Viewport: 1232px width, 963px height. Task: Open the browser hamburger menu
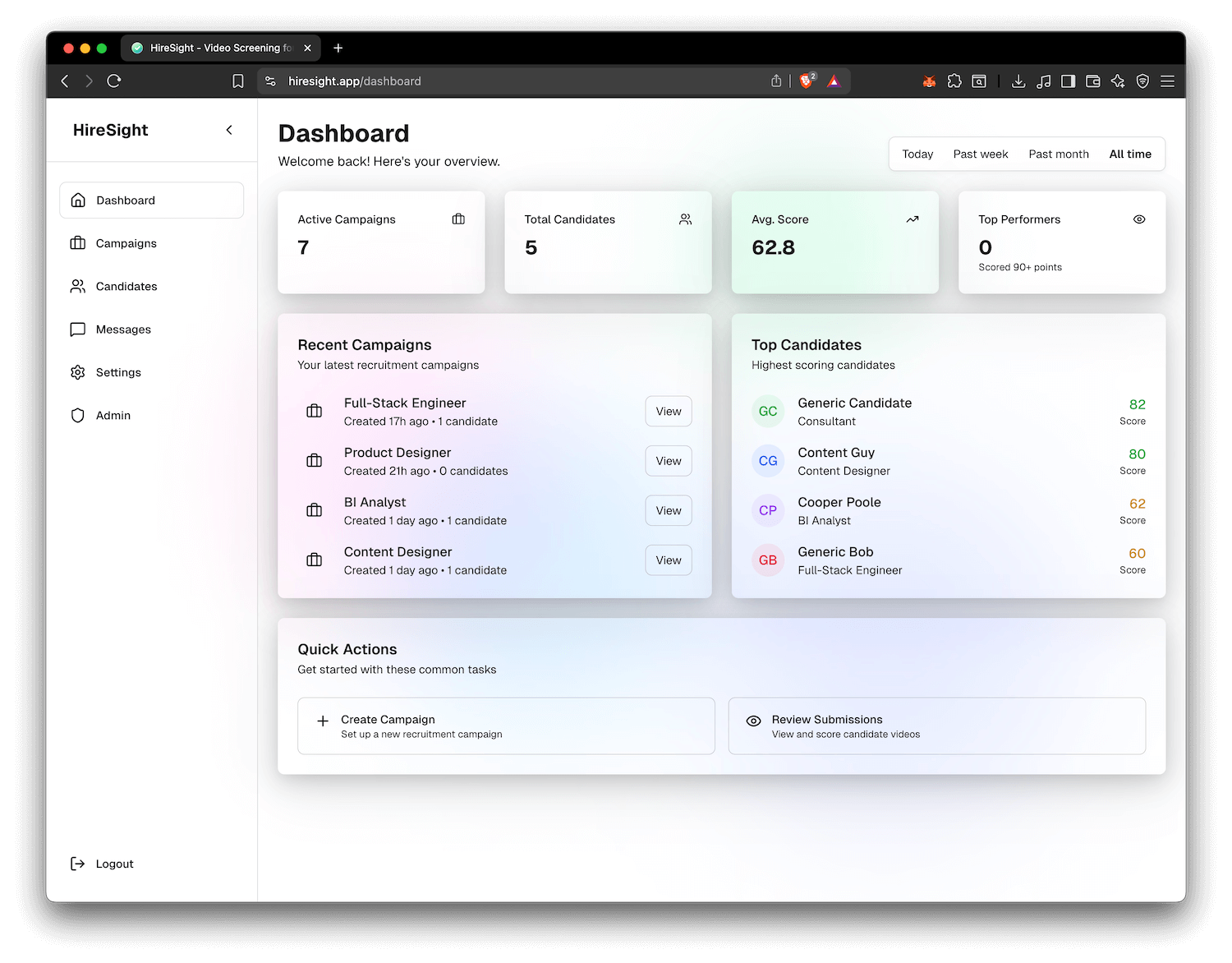click(1167, 81)
